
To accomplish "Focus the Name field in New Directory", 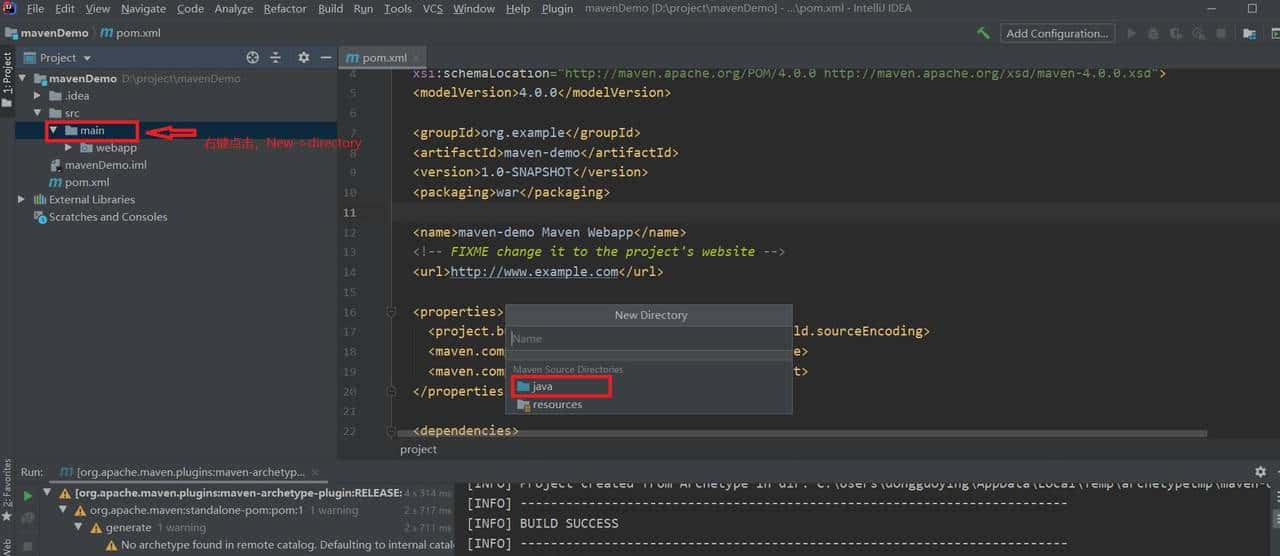I will (648, 339).
